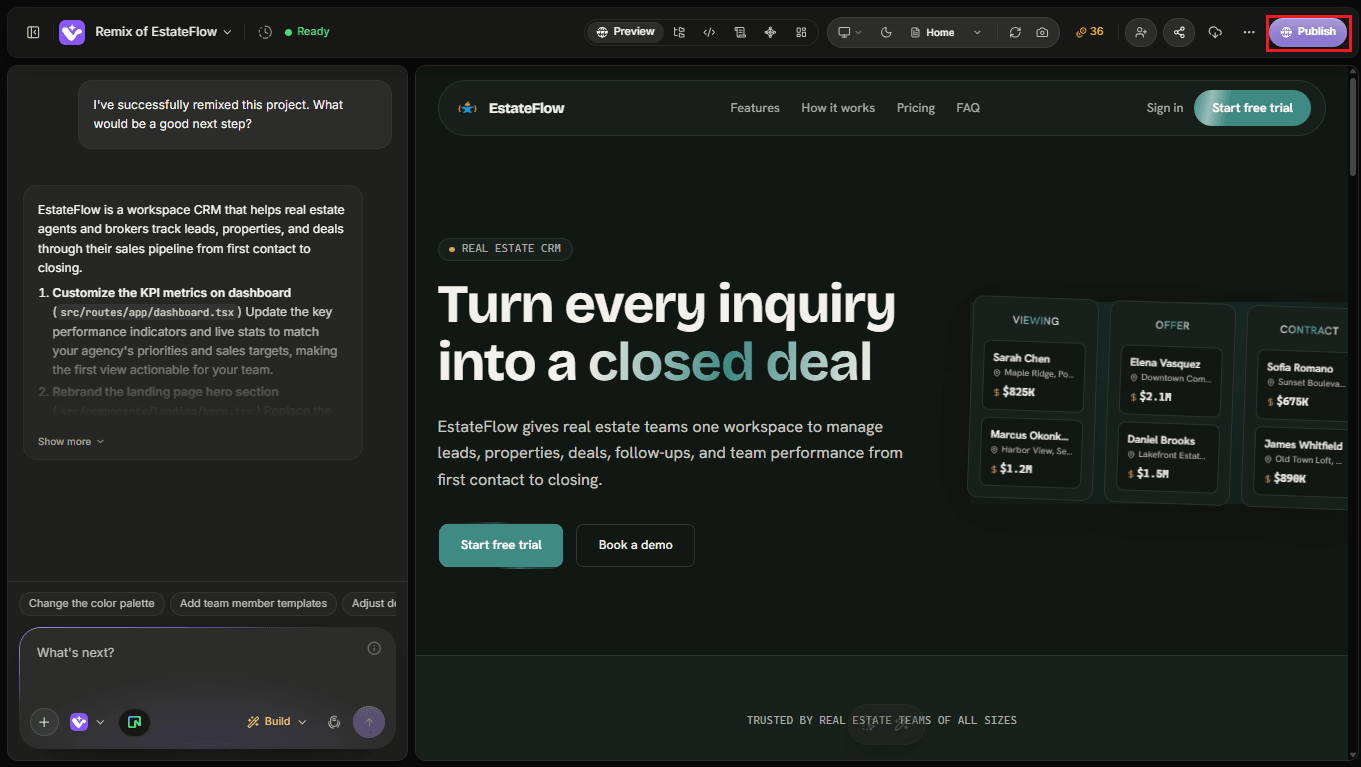Open the file tree view icon
1361x767 pixels.
point(679,32)
